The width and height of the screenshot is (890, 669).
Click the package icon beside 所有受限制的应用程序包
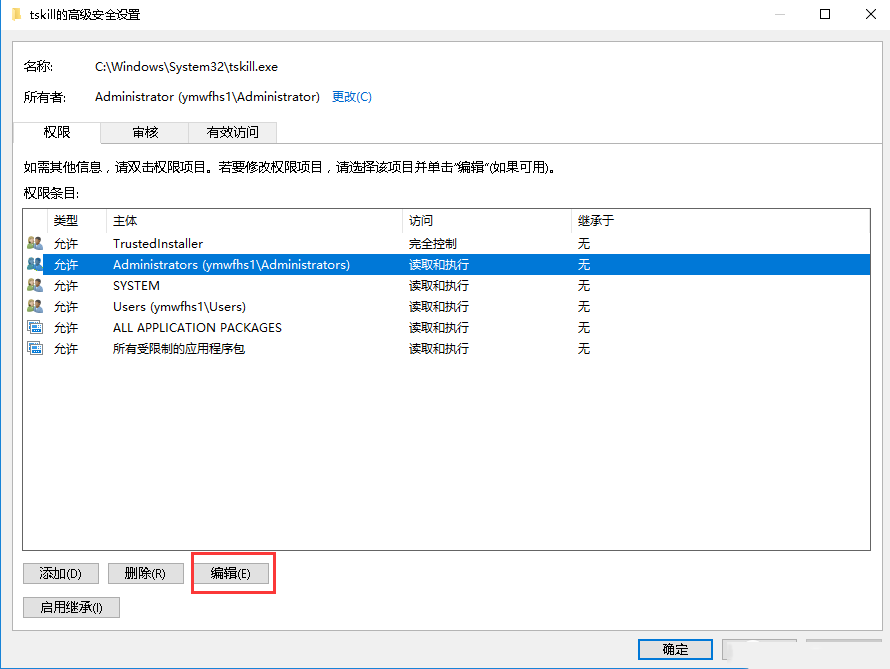35,348
